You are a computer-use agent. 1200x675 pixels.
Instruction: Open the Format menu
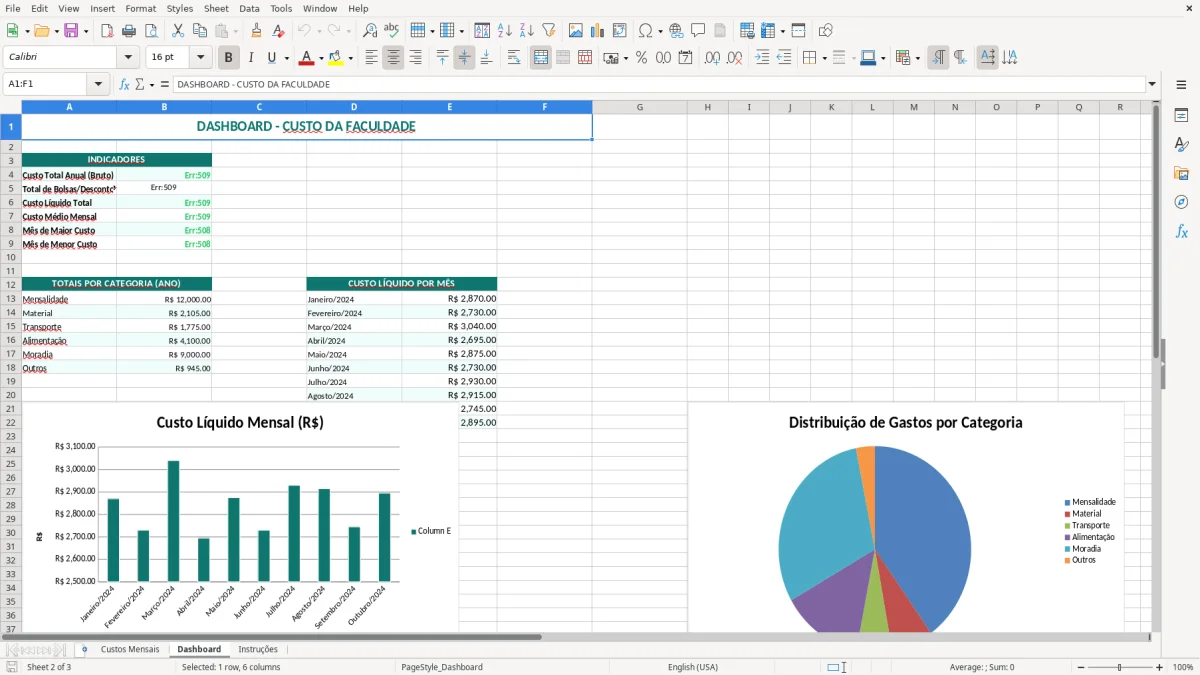[x=140, y=8]
